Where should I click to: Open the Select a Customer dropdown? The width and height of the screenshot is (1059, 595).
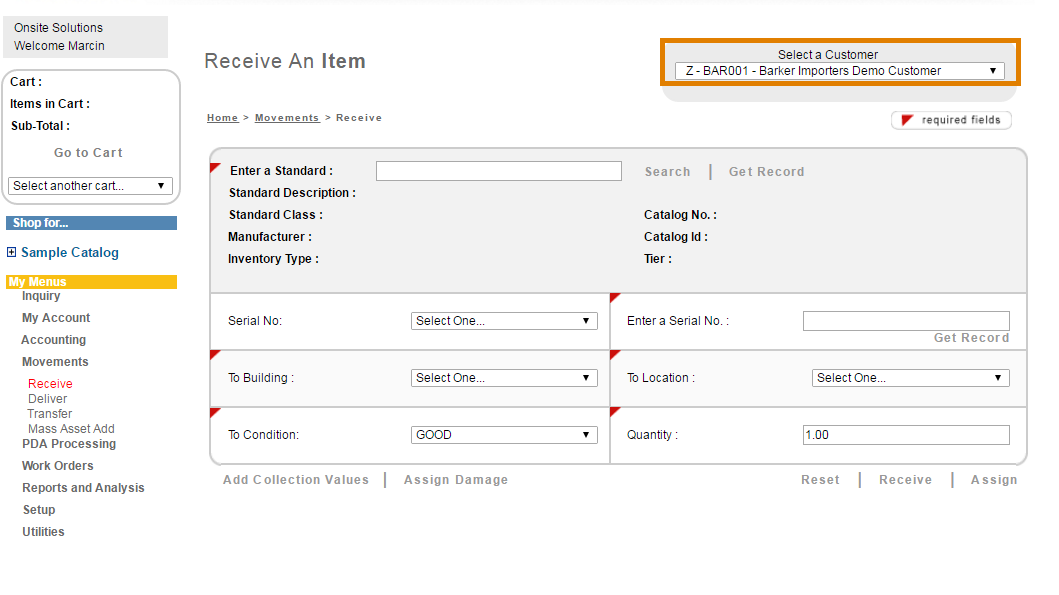[840, 71]
